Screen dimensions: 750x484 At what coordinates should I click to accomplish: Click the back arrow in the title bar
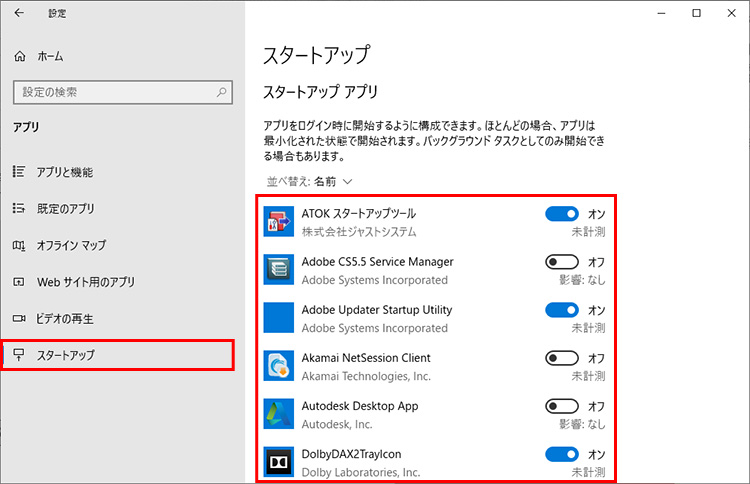click(x=19, y=13)
